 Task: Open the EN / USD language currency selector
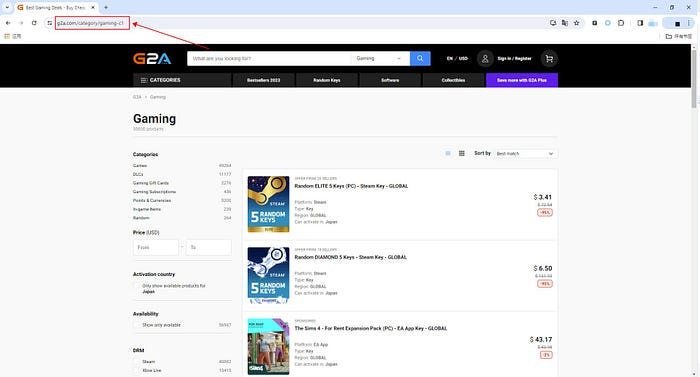pyautogui.click(x=457, y=59)
